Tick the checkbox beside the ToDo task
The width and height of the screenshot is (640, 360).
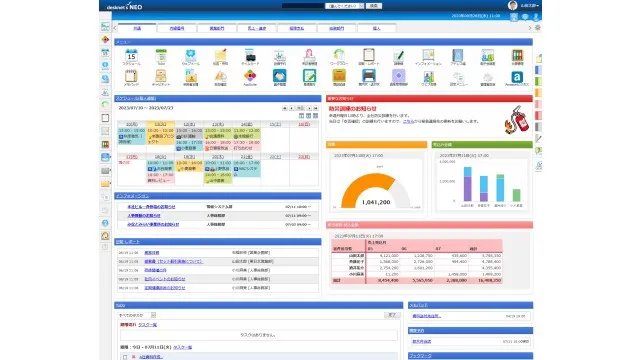pos(124,357)
